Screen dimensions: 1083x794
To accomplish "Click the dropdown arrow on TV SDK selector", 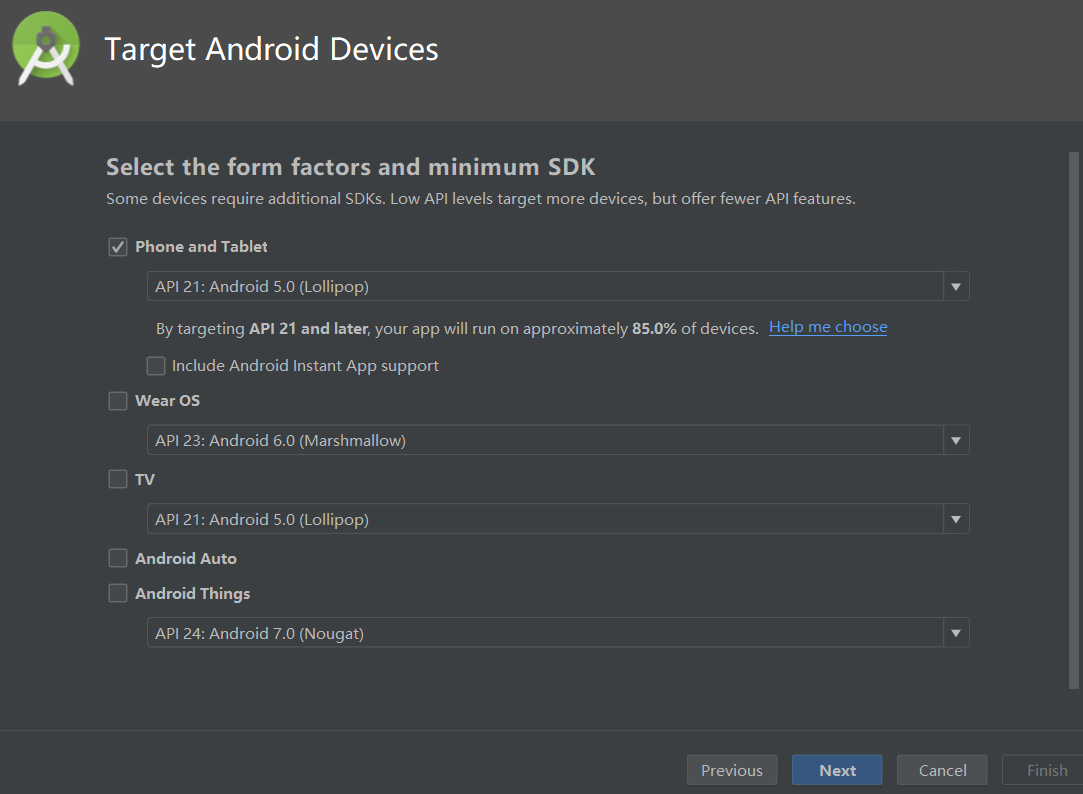I will [x=955, y=519].
